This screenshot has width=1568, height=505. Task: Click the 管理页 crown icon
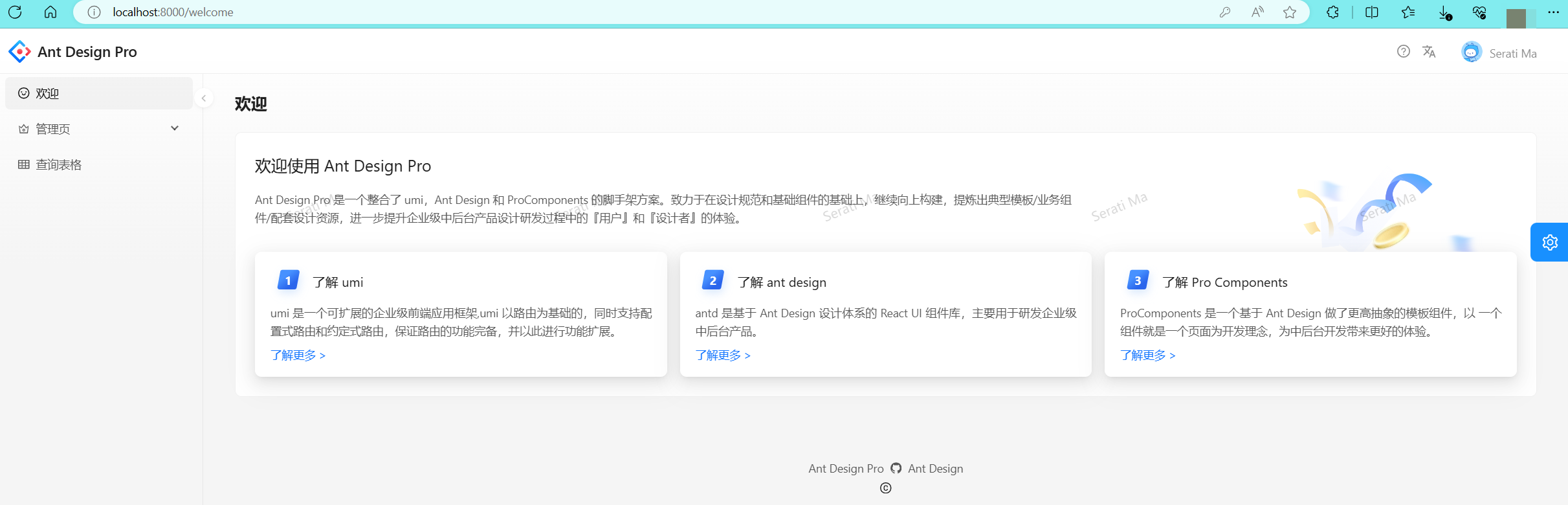point(24,129)
